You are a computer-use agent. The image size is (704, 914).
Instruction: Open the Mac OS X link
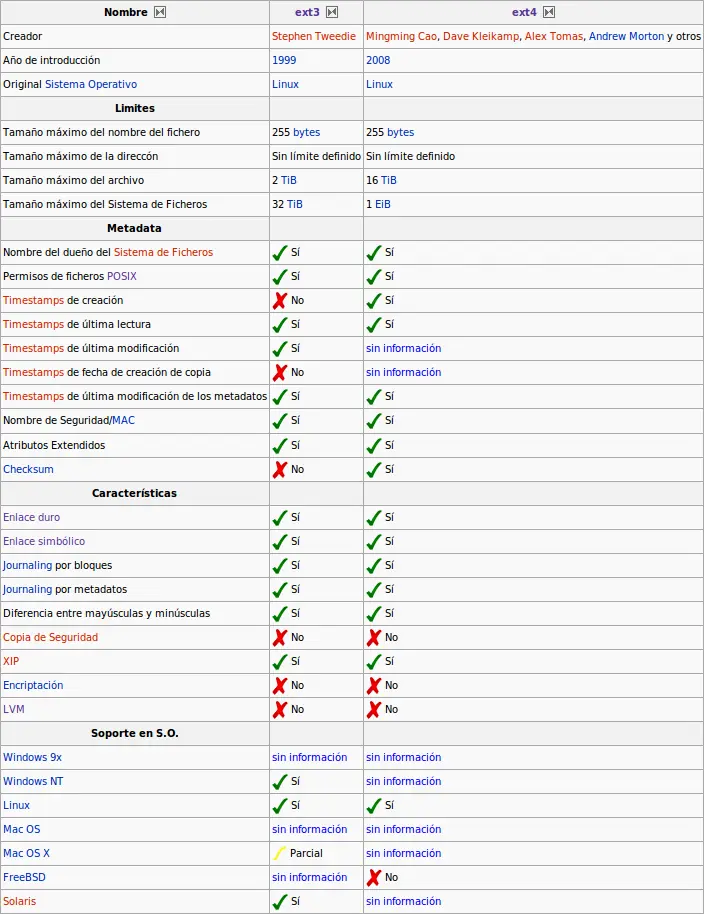(26, 853)
